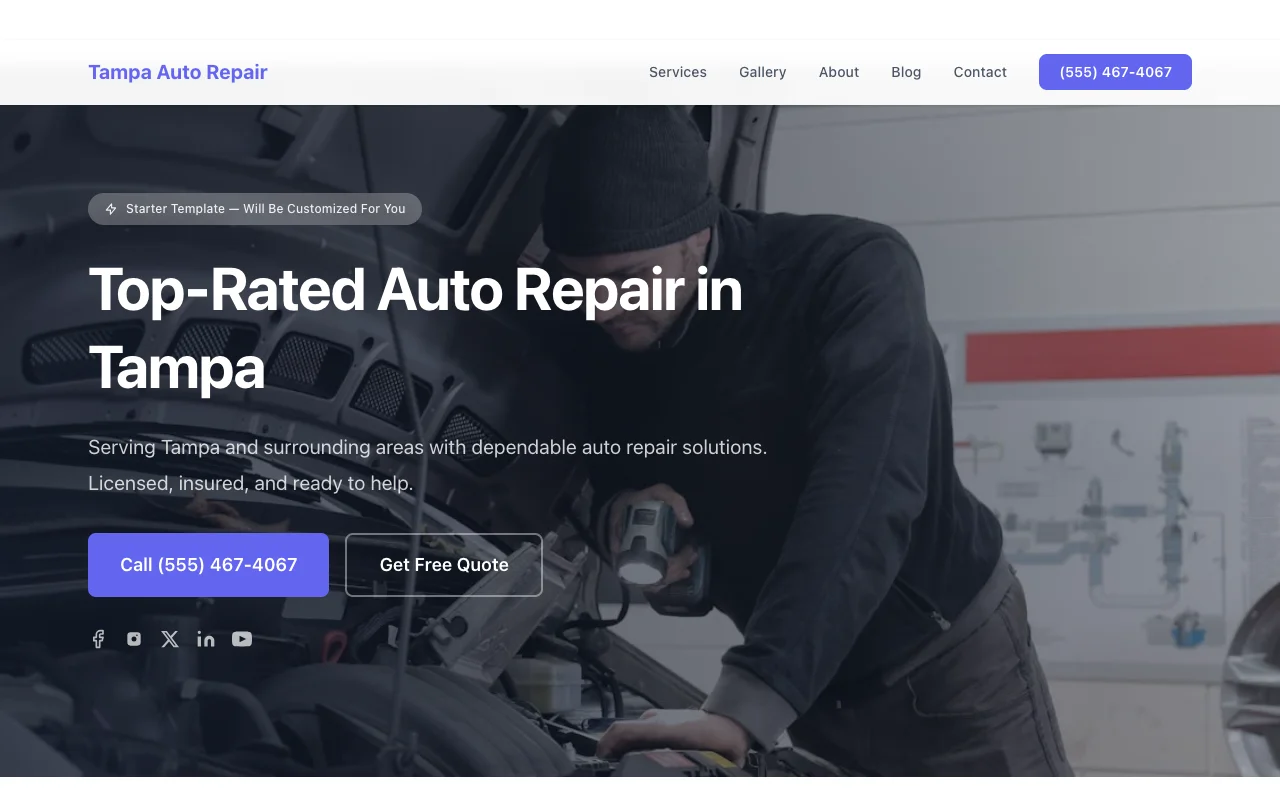Go to the Services nav item
Image resolution: width=1280 pixels, height=800 pixels.
coord(678,72)
